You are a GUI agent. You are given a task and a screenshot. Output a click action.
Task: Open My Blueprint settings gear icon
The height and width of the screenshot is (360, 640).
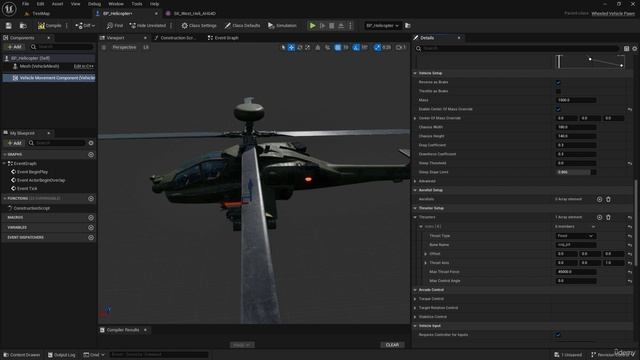coord(91,143)
